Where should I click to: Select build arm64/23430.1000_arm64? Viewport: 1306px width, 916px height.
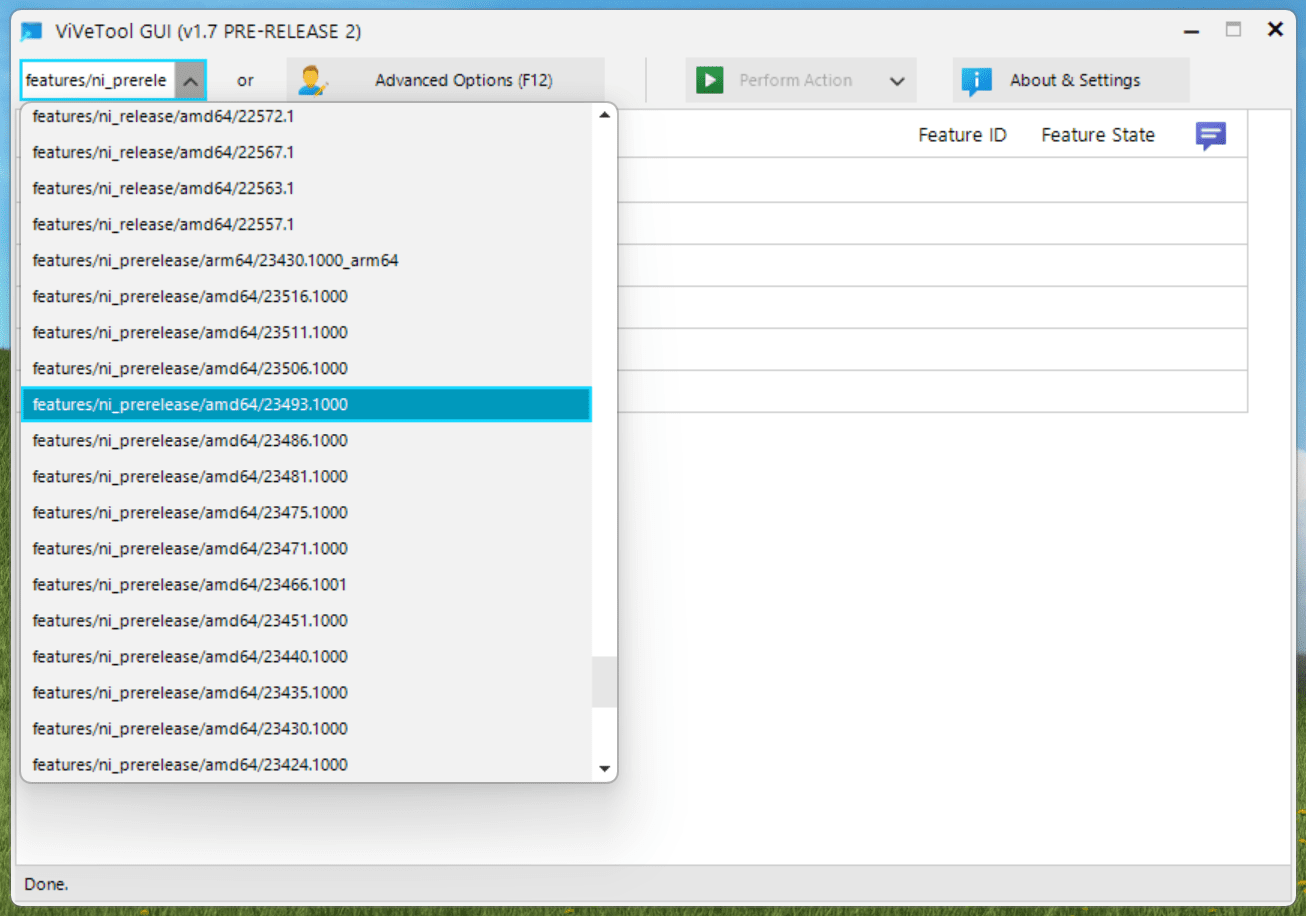[306, 260]
